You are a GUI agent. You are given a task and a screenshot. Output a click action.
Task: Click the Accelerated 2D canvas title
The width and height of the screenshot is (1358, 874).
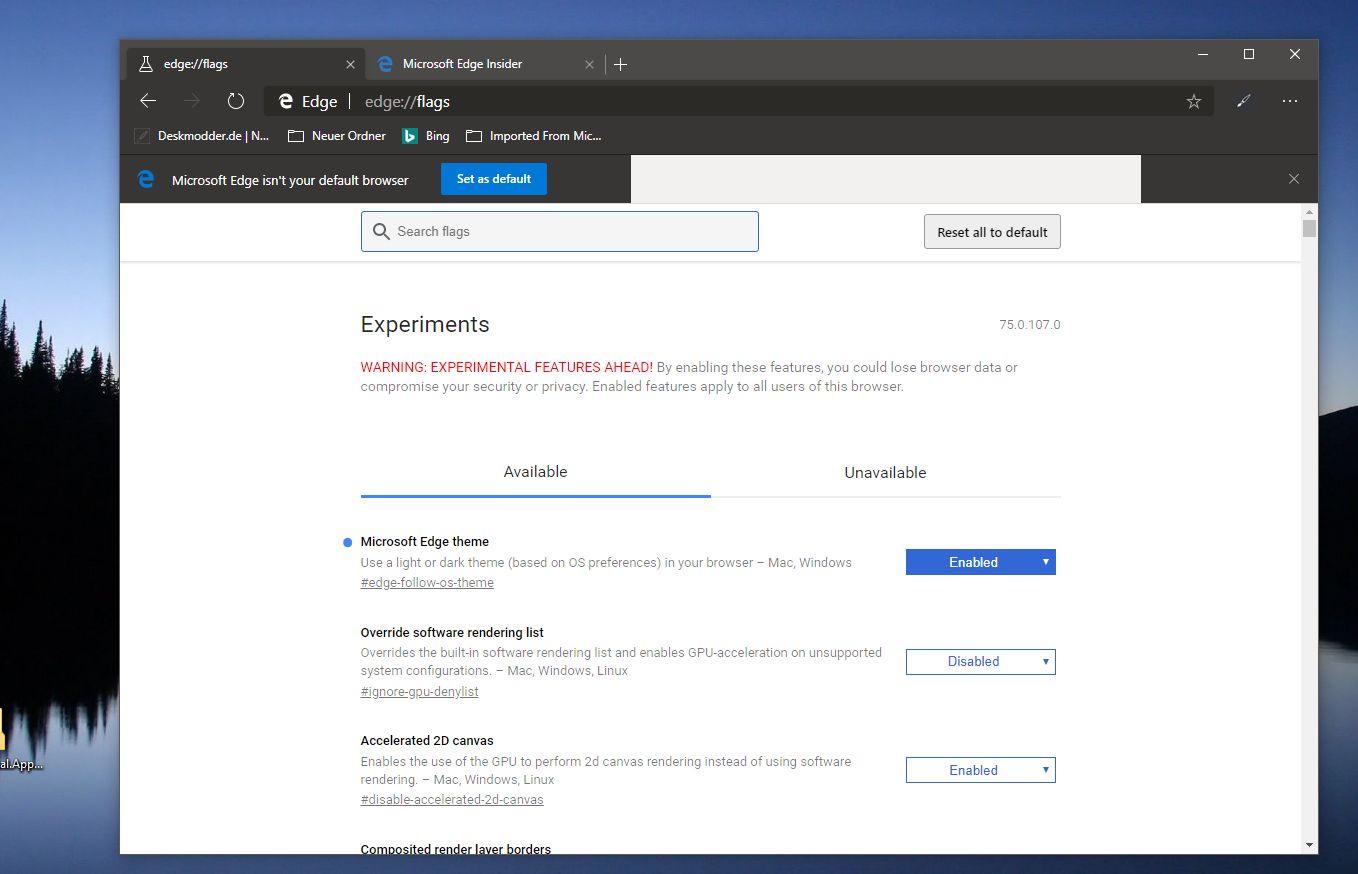tap(427, 741)
